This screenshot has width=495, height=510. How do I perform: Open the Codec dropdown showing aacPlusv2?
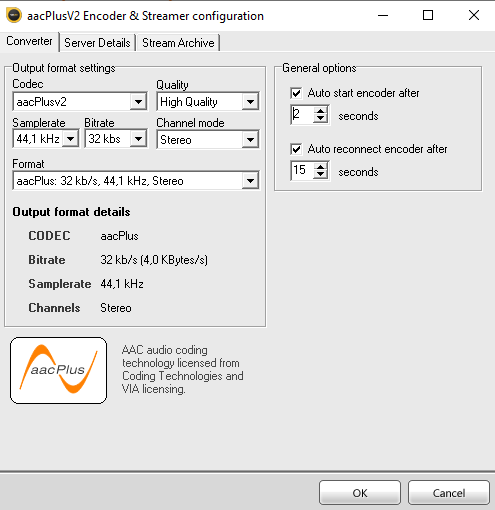(80, 102)
